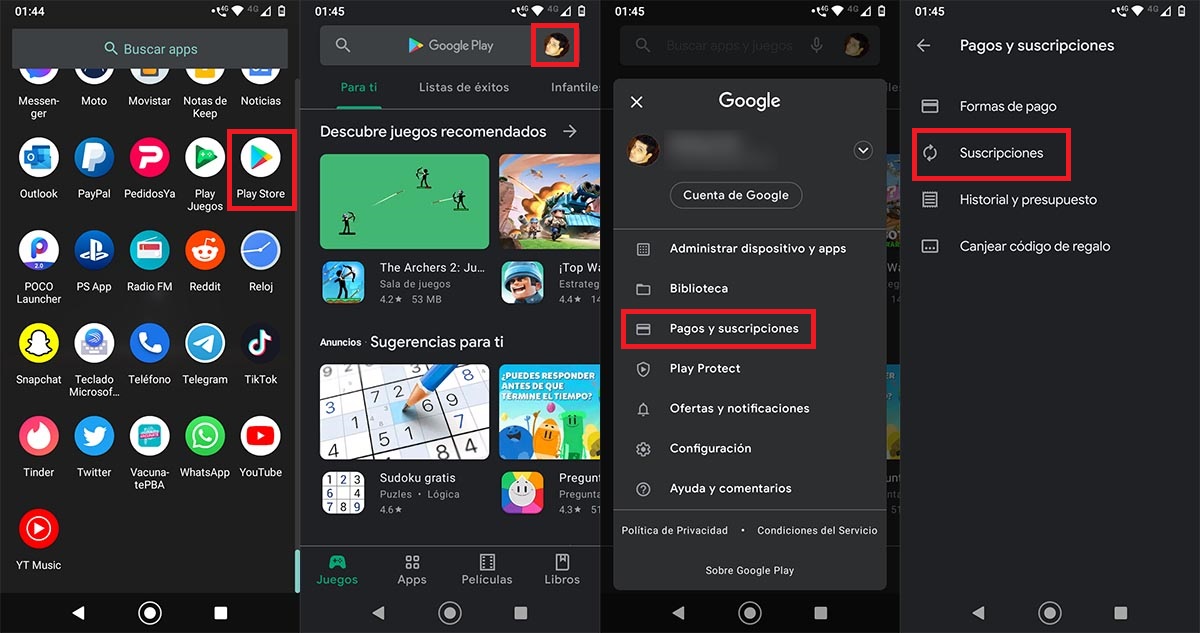The width and height of the screenshot is (1200, 633).
Task: Expand the account switcher chevron
Action: [x=862, y=149]
